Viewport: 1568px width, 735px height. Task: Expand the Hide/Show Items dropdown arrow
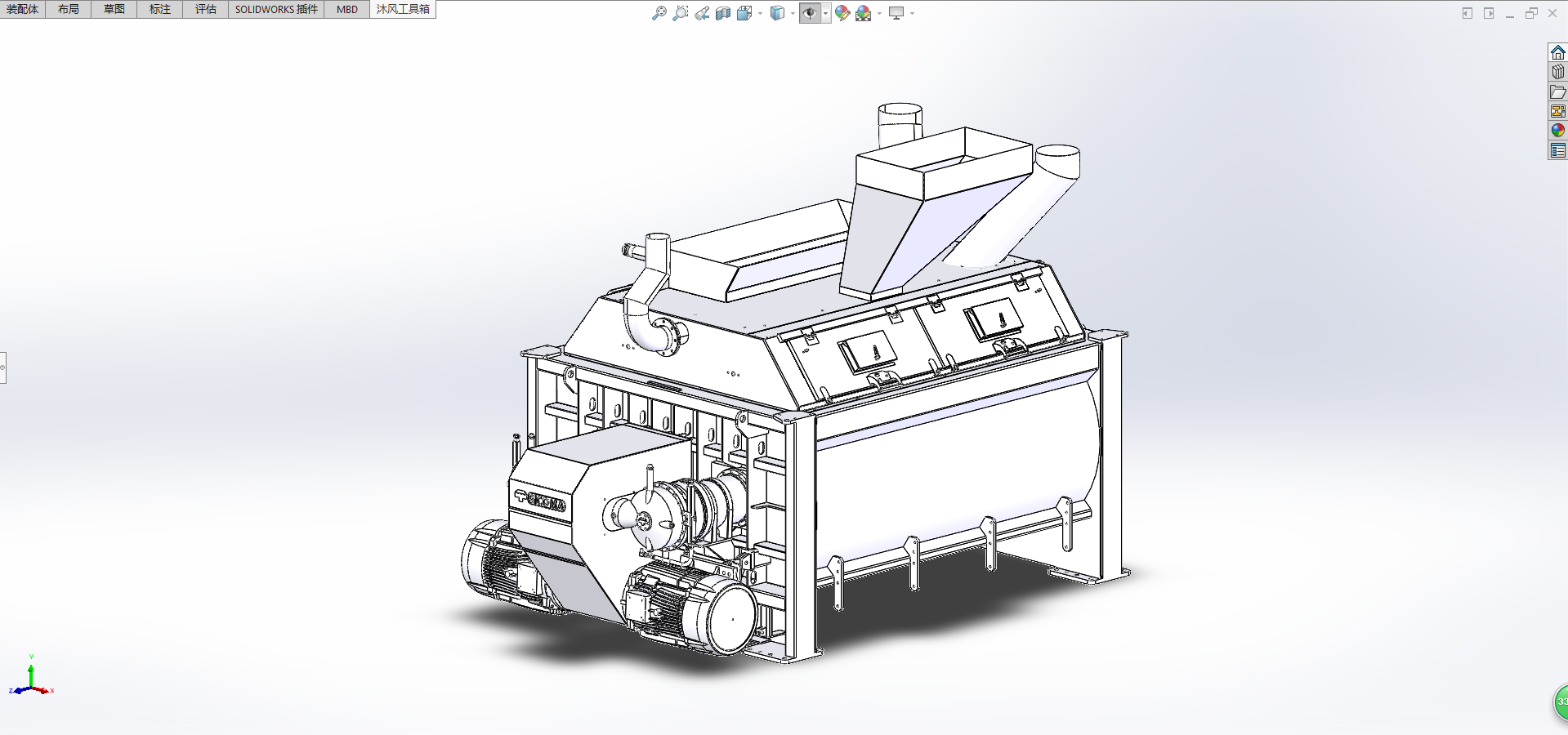click(826, 13)
